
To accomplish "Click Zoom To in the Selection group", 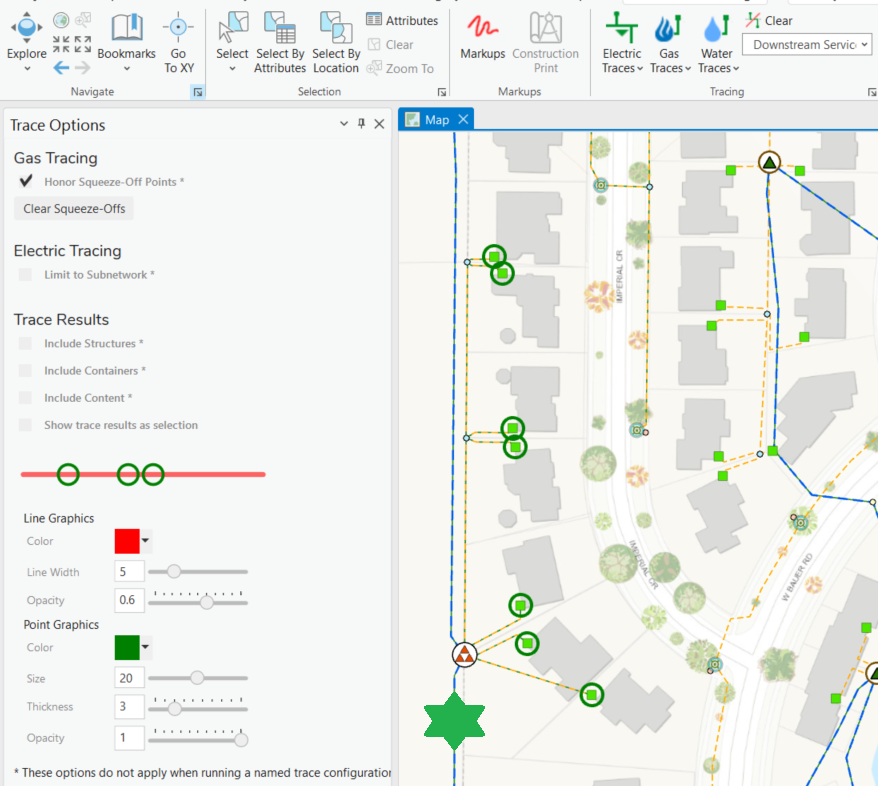I will [x=401, y=68].
